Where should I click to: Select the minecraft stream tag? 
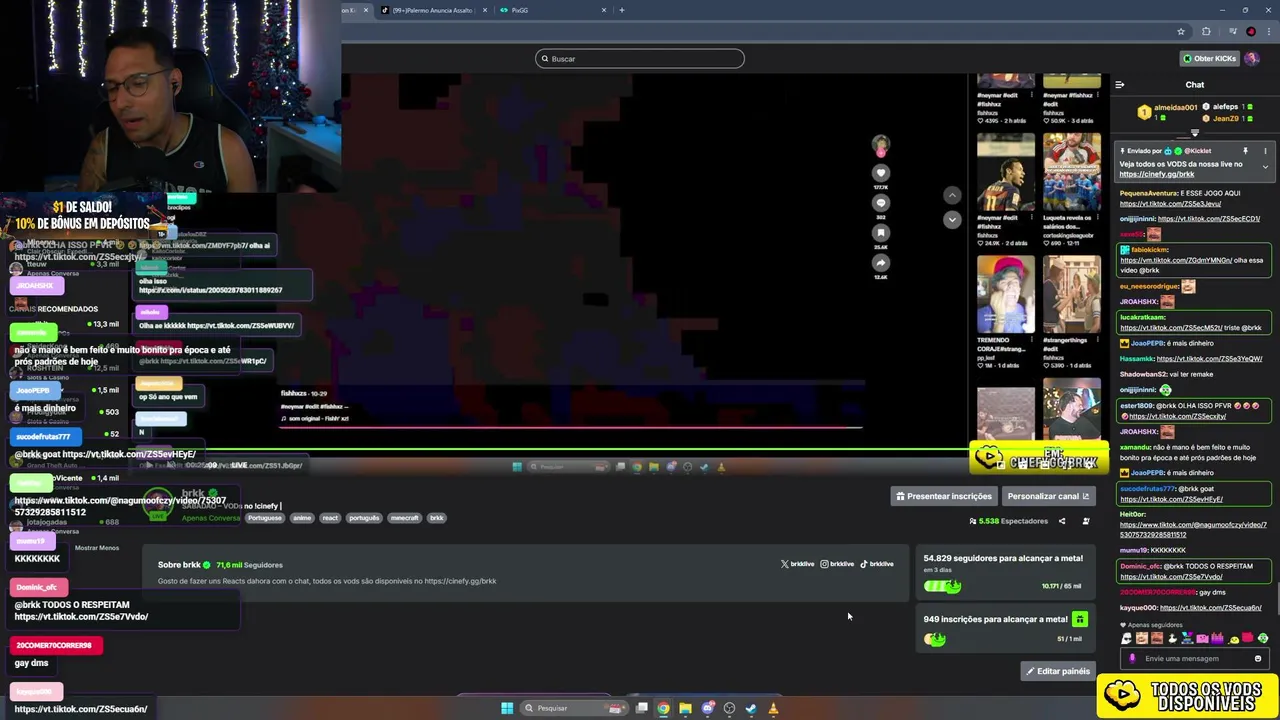point(404,518)
